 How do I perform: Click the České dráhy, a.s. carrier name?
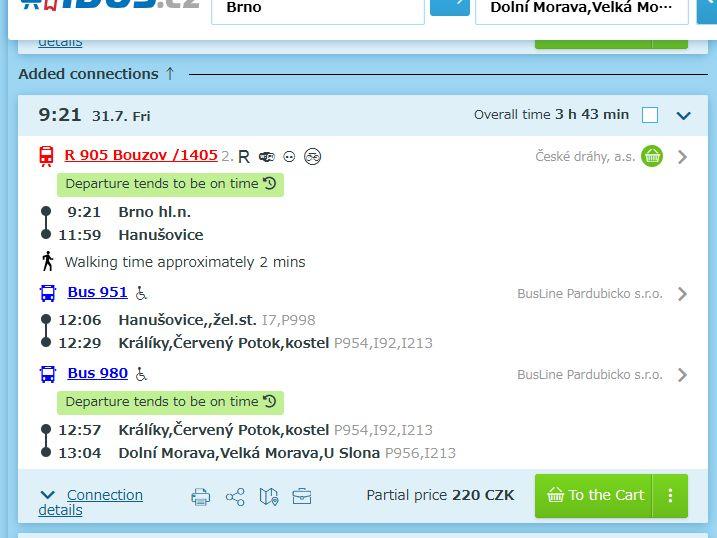pos(585,157)
